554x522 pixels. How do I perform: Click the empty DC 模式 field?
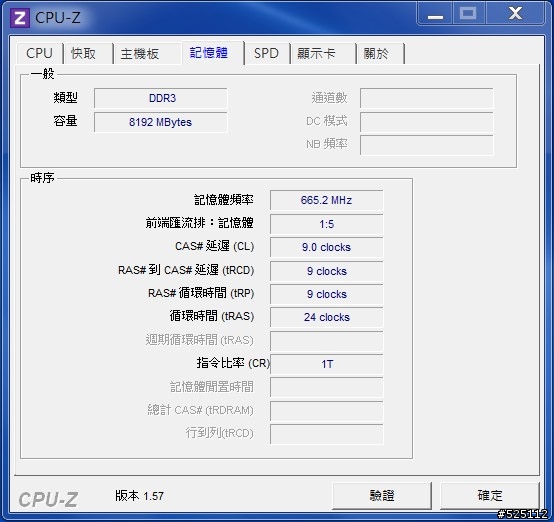coord(426,122)
